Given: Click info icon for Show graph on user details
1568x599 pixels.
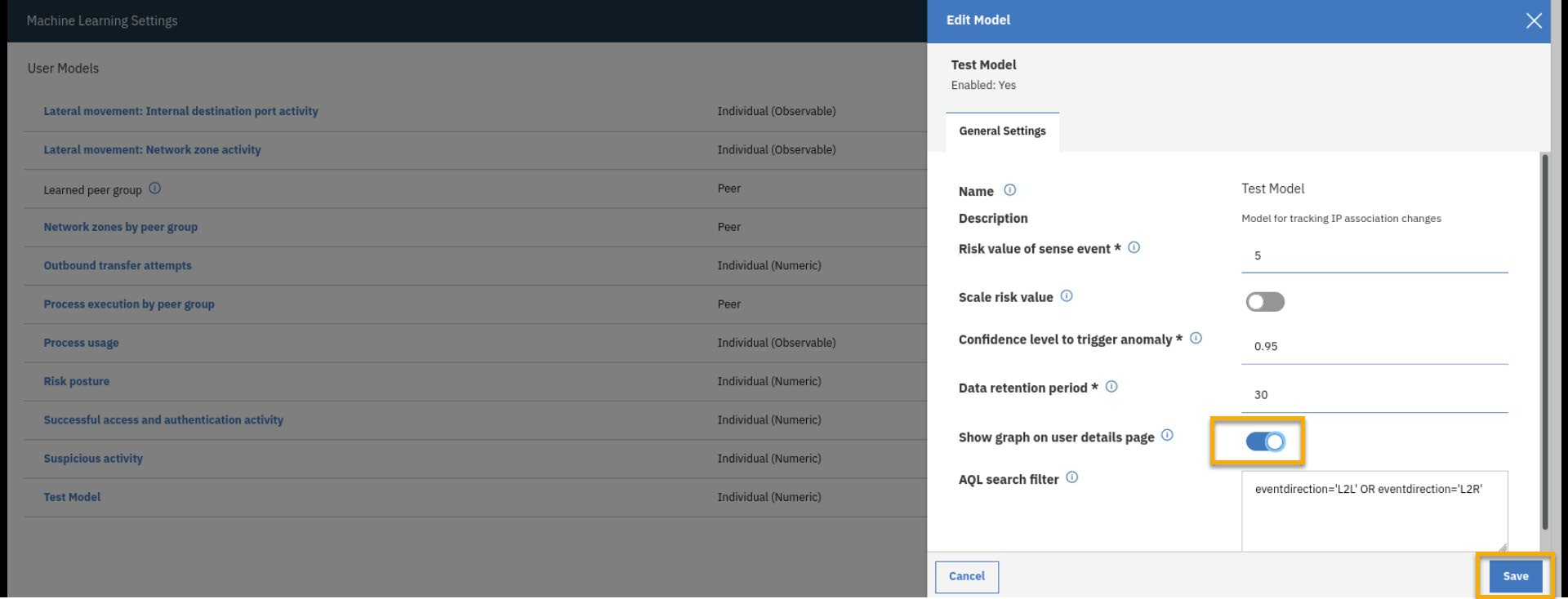Looking at the screenshot, I should point(1167,436).
